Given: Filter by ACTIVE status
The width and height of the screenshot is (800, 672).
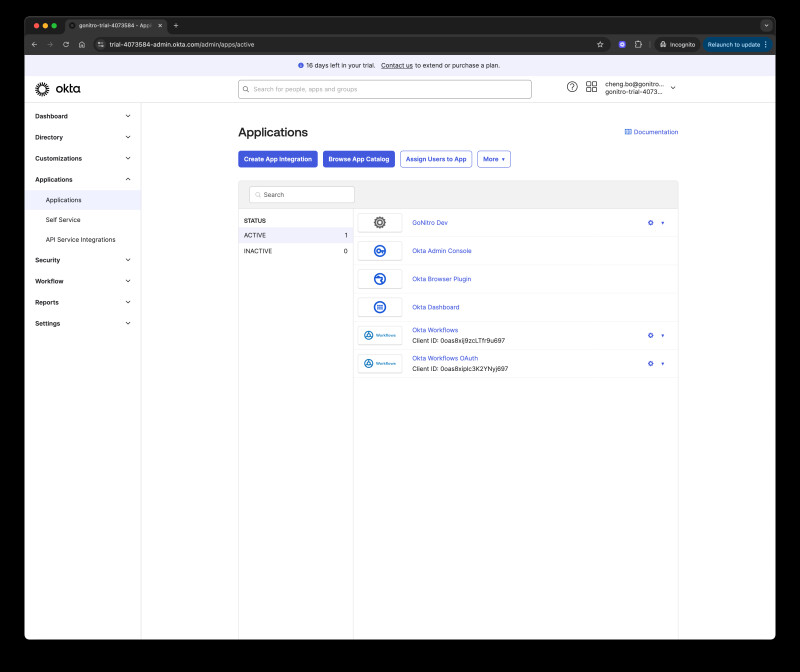Looking at the screenshot, I should (x=295, y=235).
